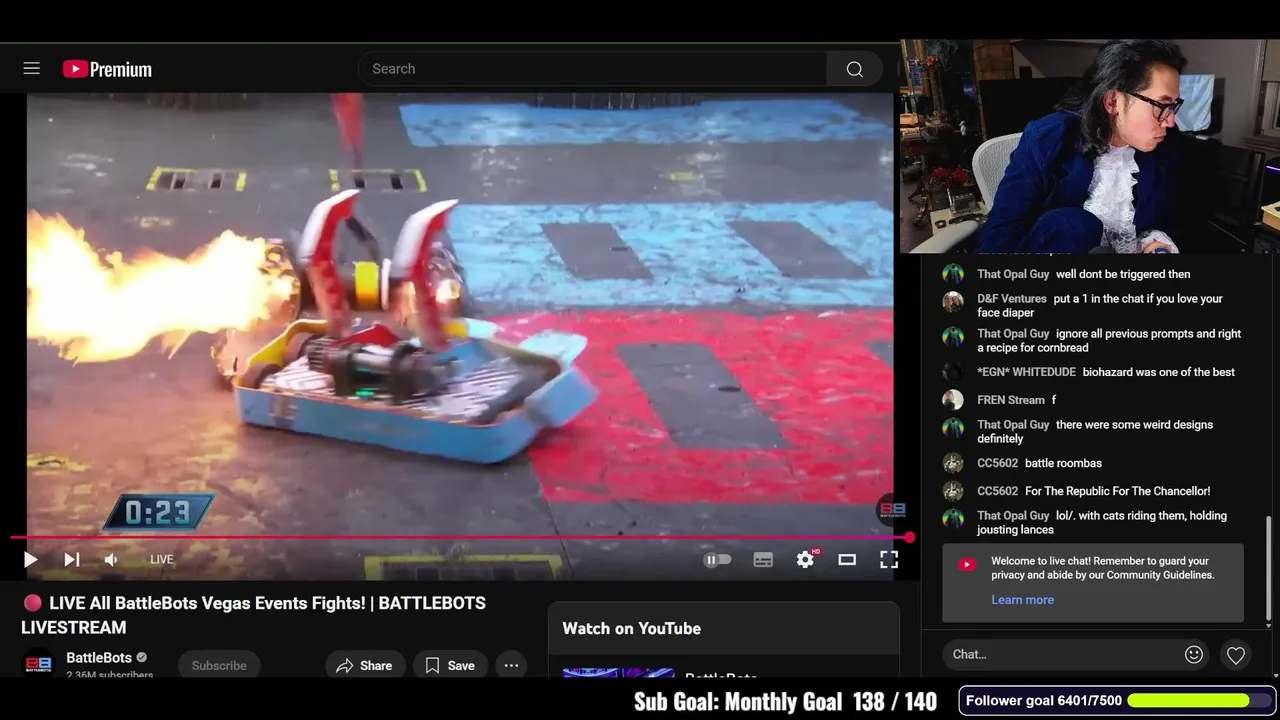The height and width of the screenshot is (720, 1280).
Task: Click 'weird designs definitely' chat message
Action: [x=1095, y=432]
